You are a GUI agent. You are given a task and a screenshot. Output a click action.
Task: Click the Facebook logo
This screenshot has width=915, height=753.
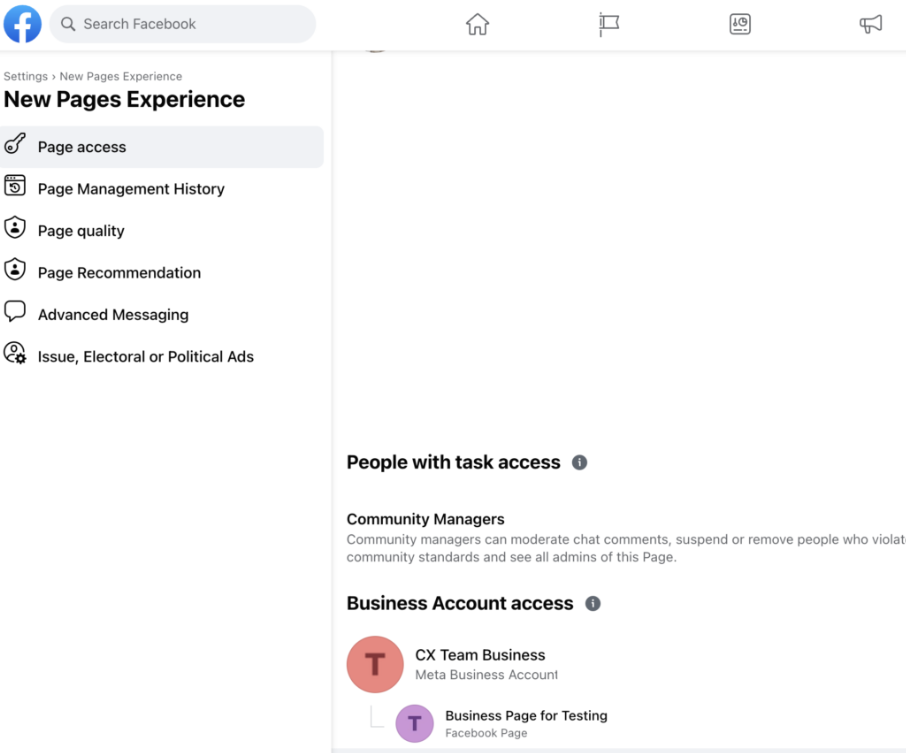(x=23, y=24)
